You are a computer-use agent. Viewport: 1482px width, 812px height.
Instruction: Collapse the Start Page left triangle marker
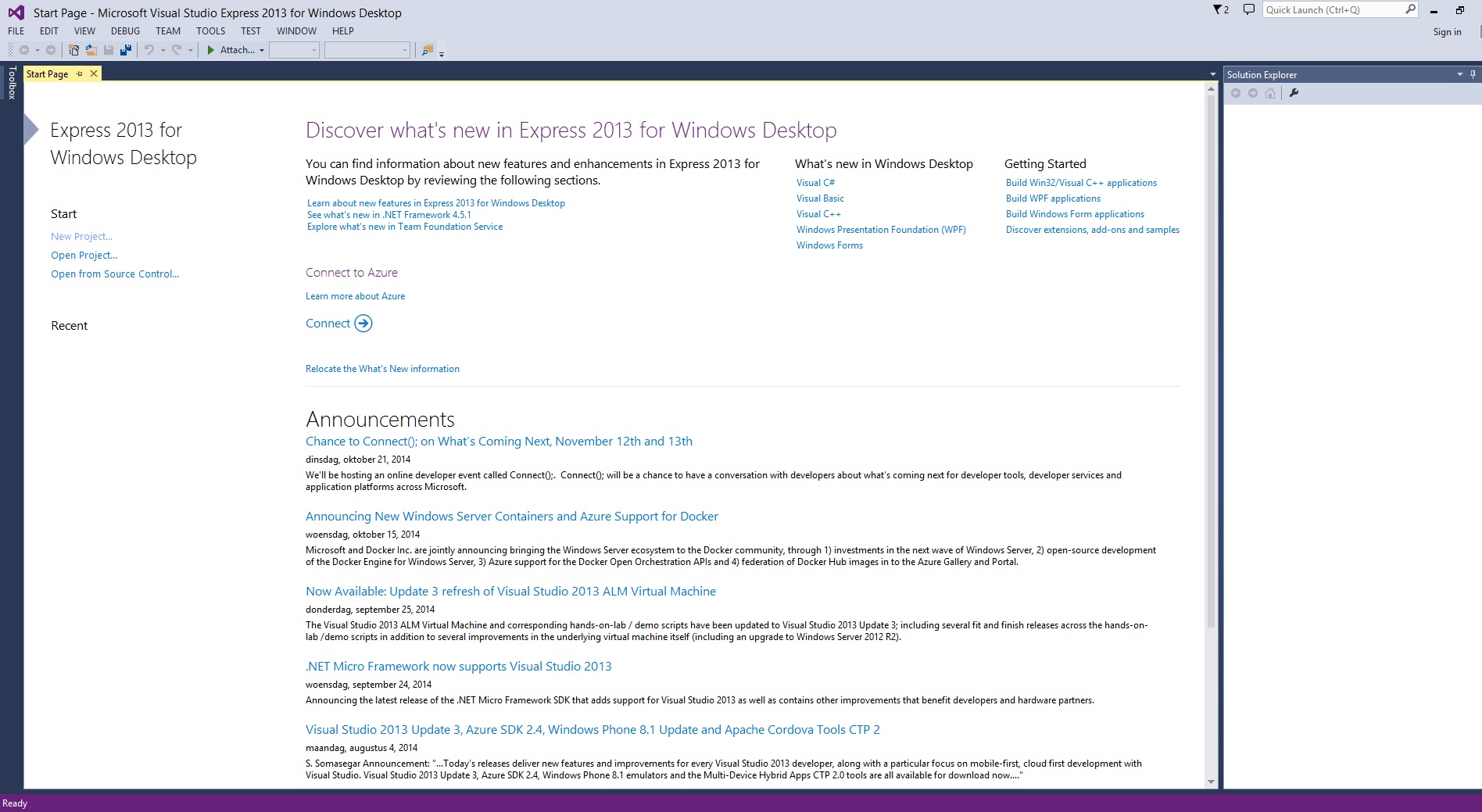(x=31, y=130)
